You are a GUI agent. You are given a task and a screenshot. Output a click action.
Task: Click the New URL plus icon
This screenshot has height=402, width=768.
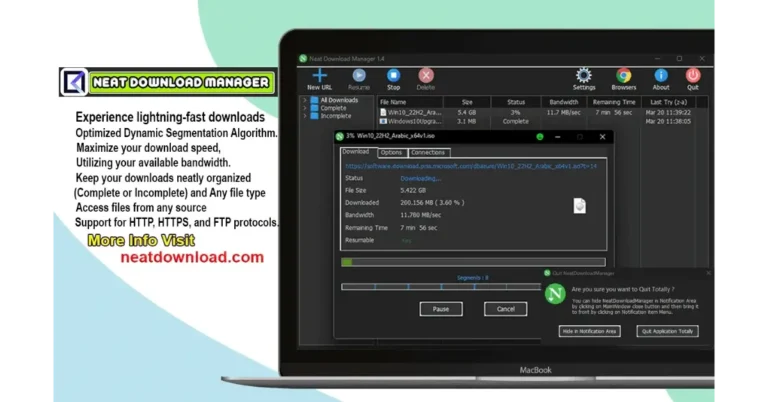coord(320,76)
